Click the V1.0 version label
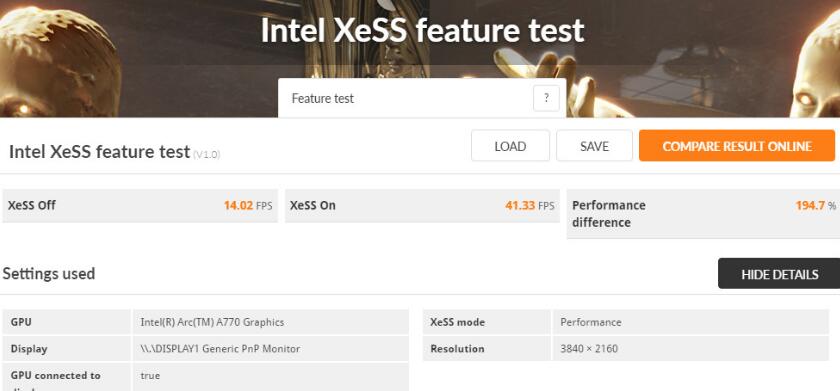This screenshot has height=391, width=840. point(207,154)
